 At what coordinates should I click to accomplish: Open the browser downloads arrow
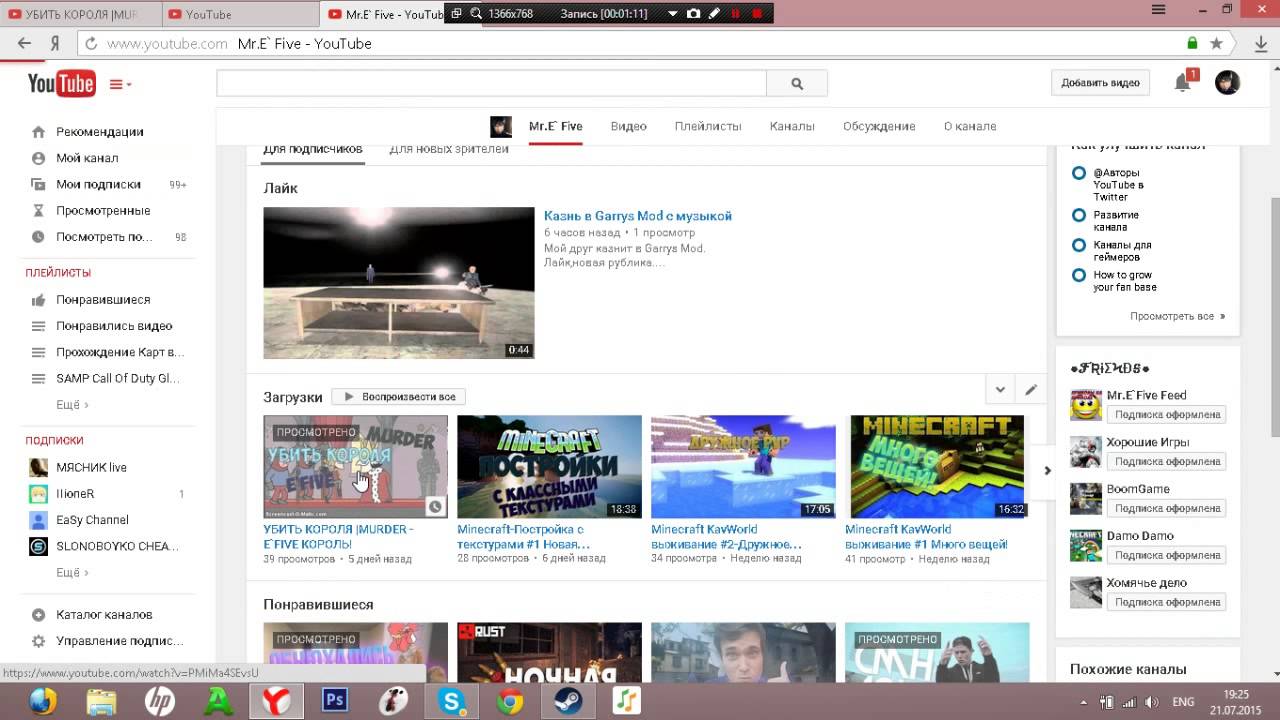point(1262,44)
